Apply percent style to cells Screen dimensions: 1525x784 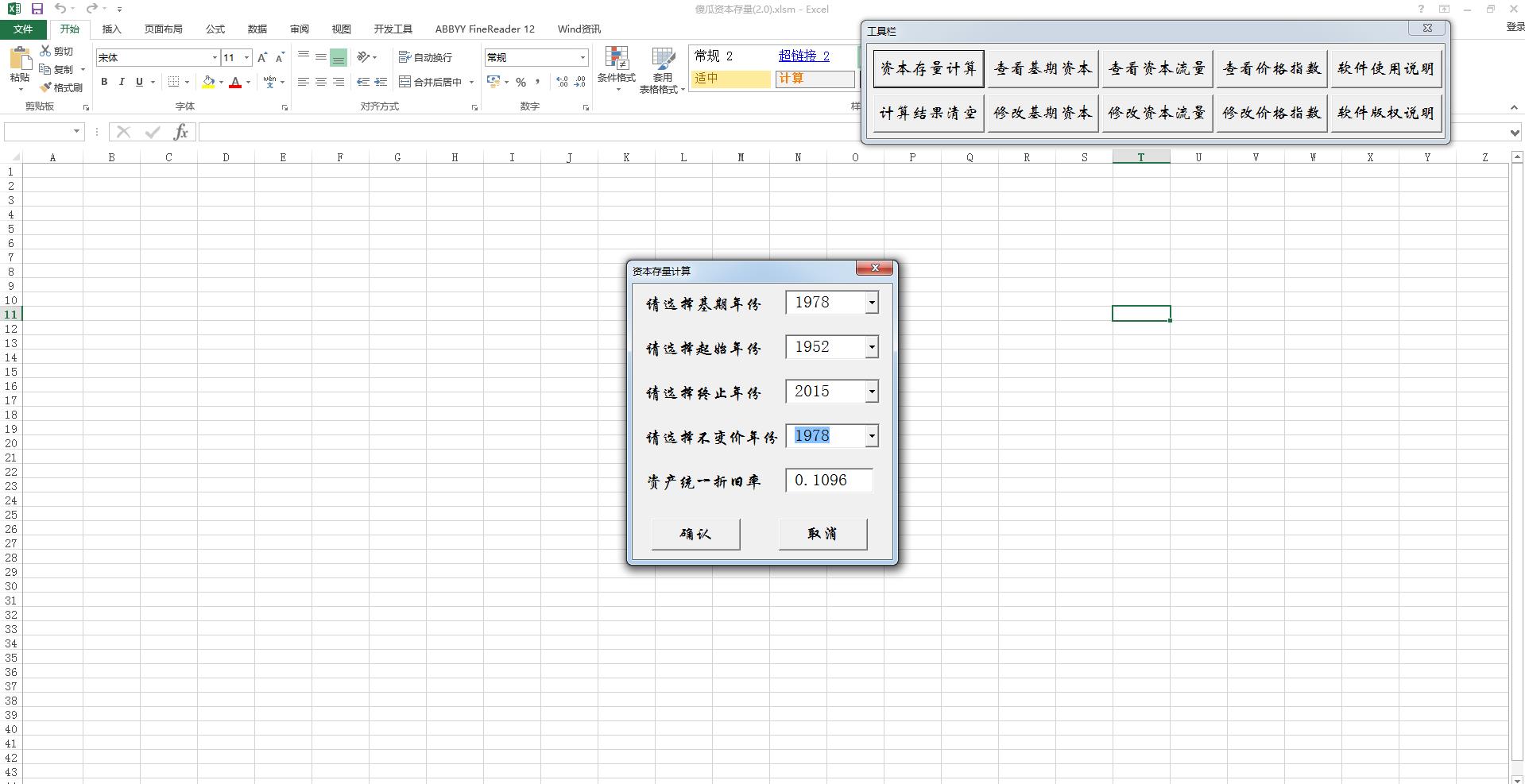pyautogui.click(x=521, y=82)
